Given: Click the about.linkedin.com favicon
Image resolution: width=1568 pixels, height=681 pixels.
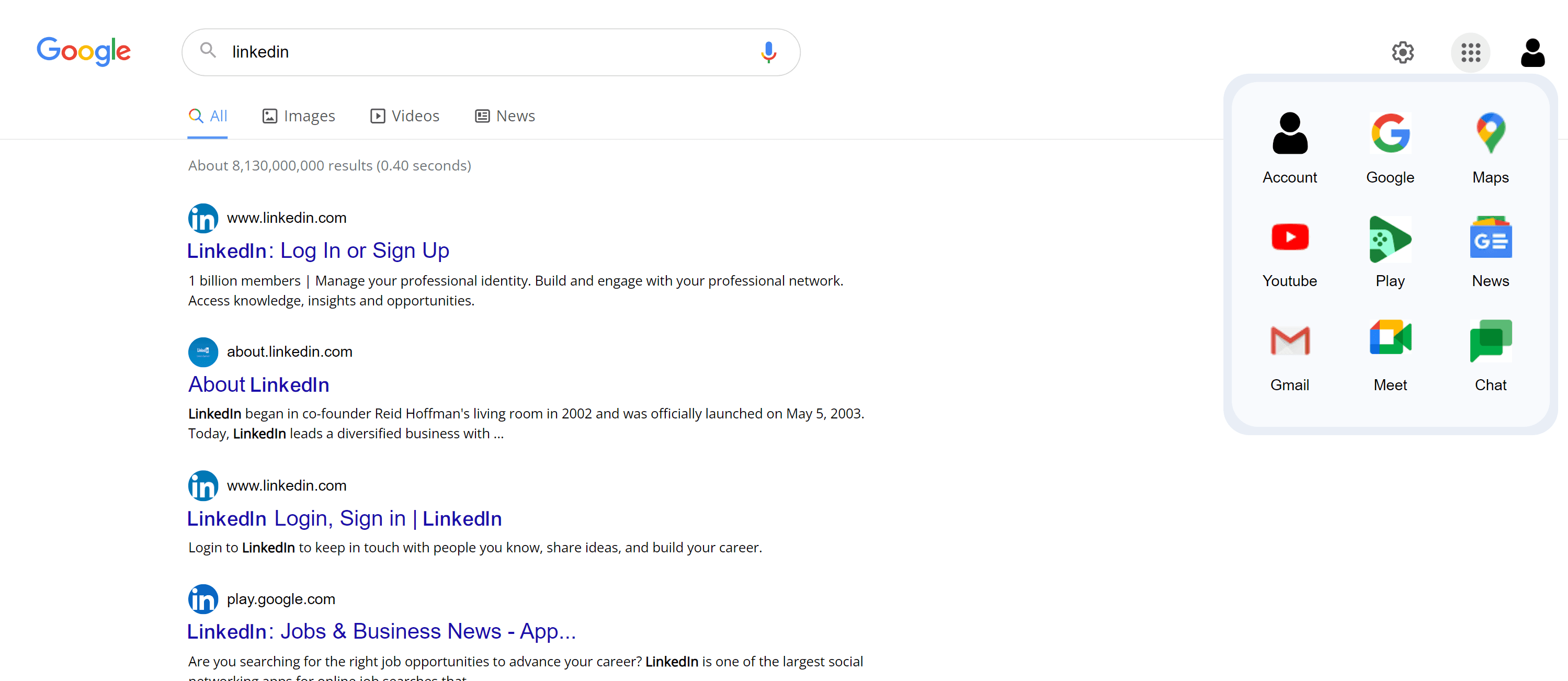Looking at the screenshot, I should click(203, 353).
